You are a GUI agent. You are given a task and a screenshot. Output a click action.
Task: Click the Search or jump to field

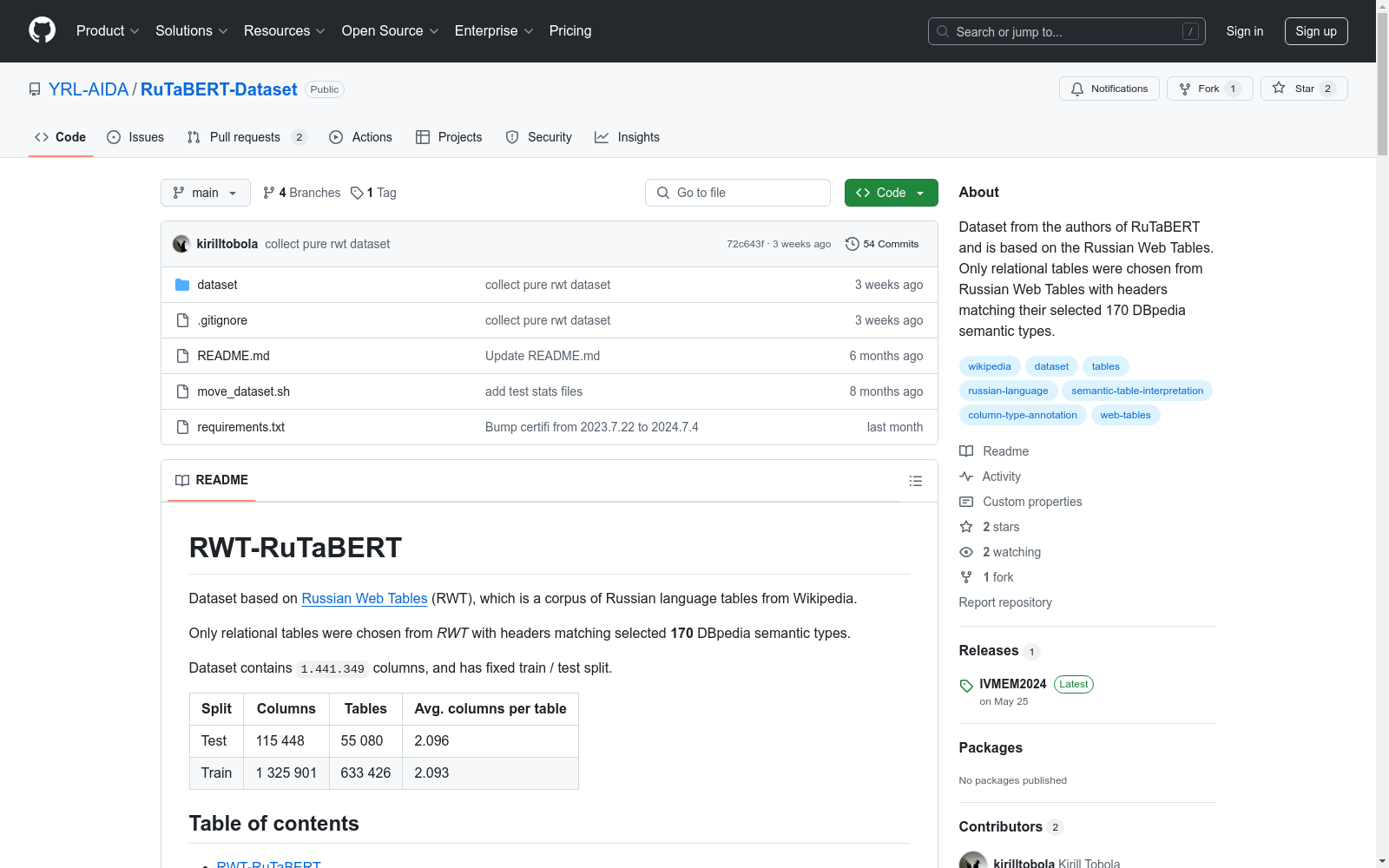(x=1067, y=31)
